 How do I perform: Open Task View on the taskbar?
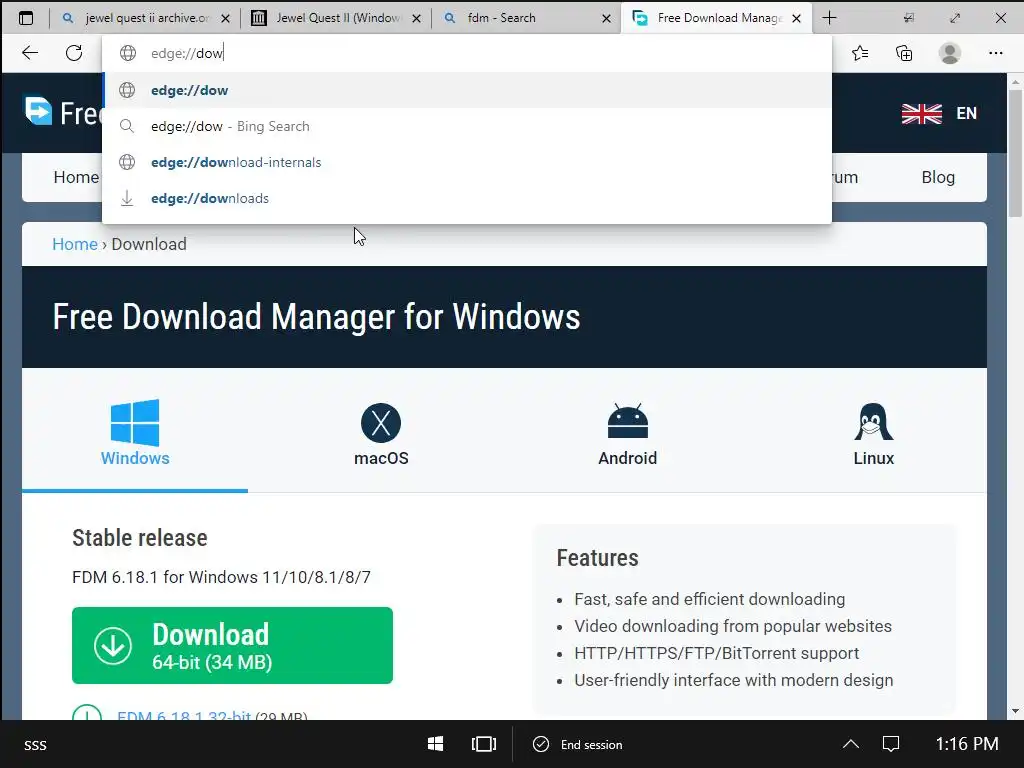click(x=484, y=744)
